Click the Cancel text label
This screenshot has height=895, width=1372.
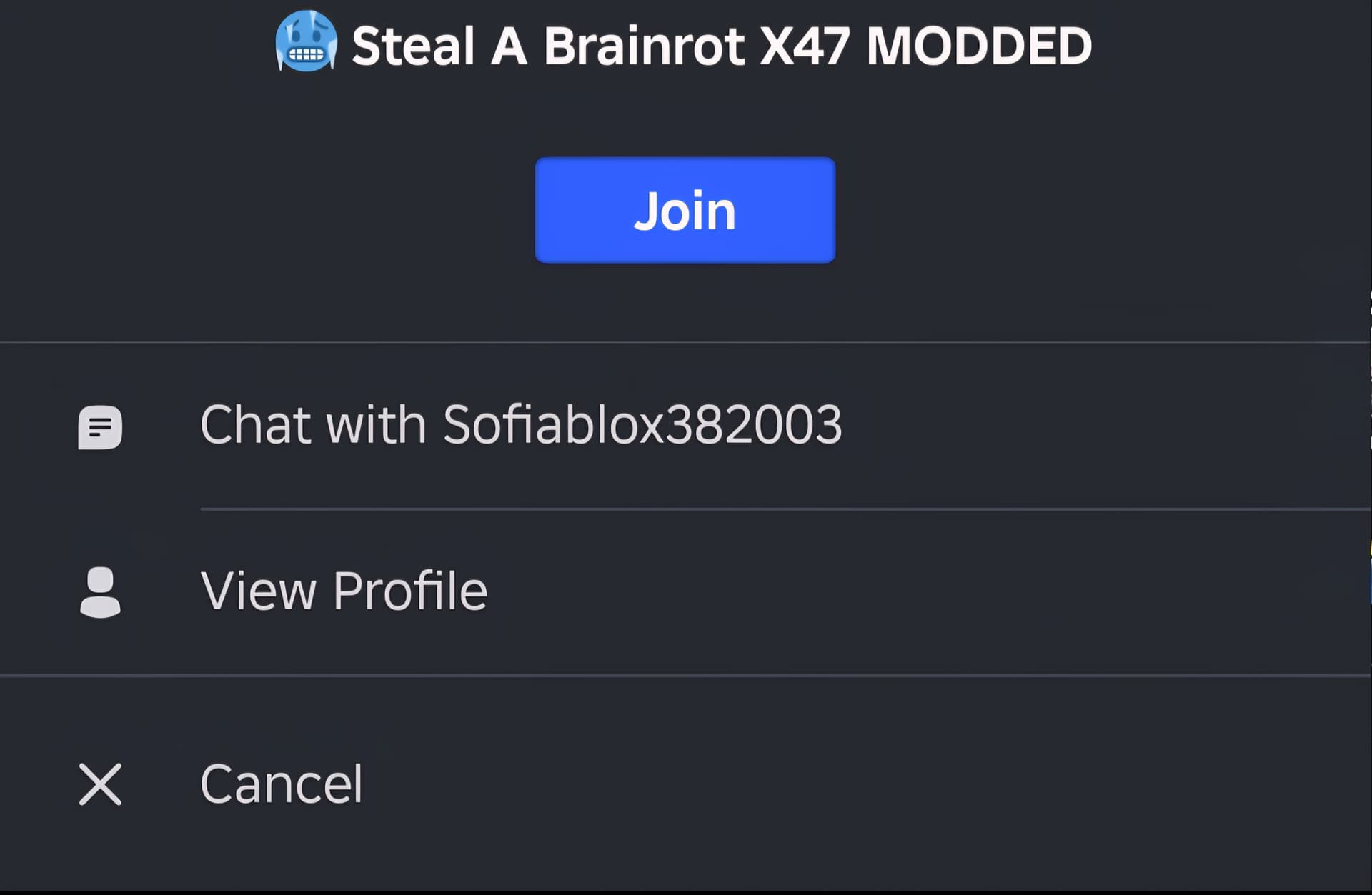click(282, 784)
